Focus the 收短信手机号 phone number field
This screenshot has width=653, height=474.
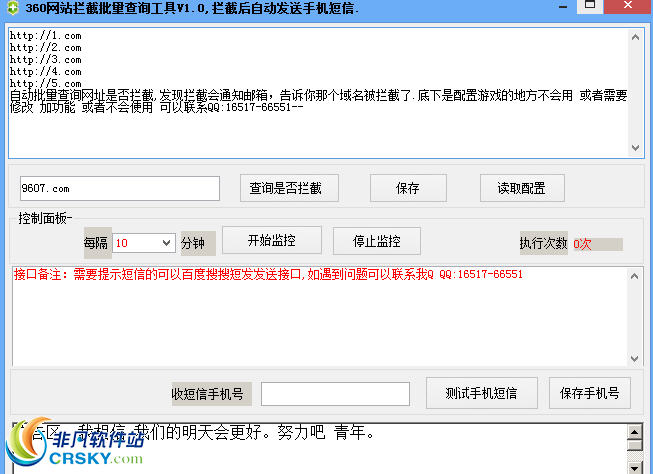click(335, 394)
